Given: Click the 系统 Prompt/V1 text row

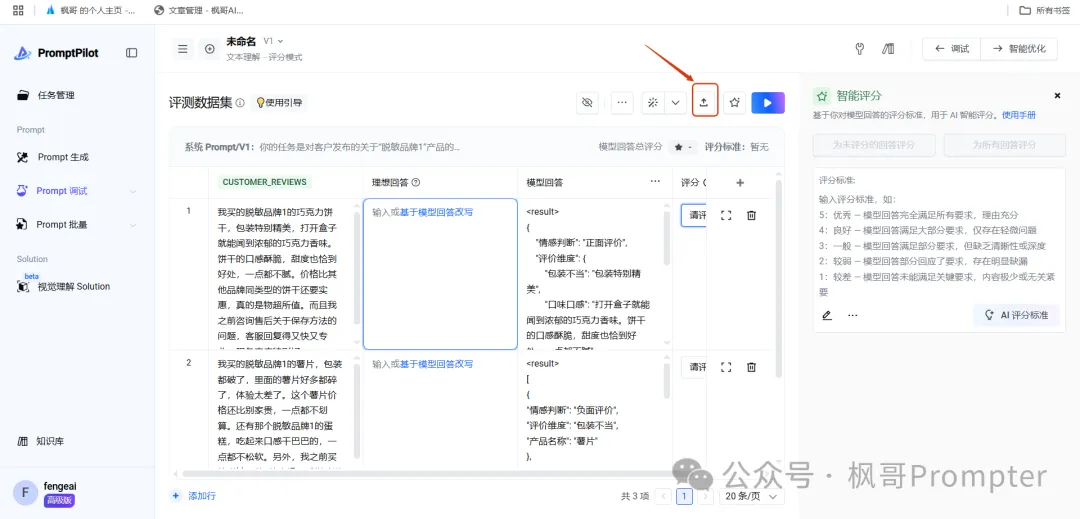Looking at the screenshot, I should [x=322, y=147].
